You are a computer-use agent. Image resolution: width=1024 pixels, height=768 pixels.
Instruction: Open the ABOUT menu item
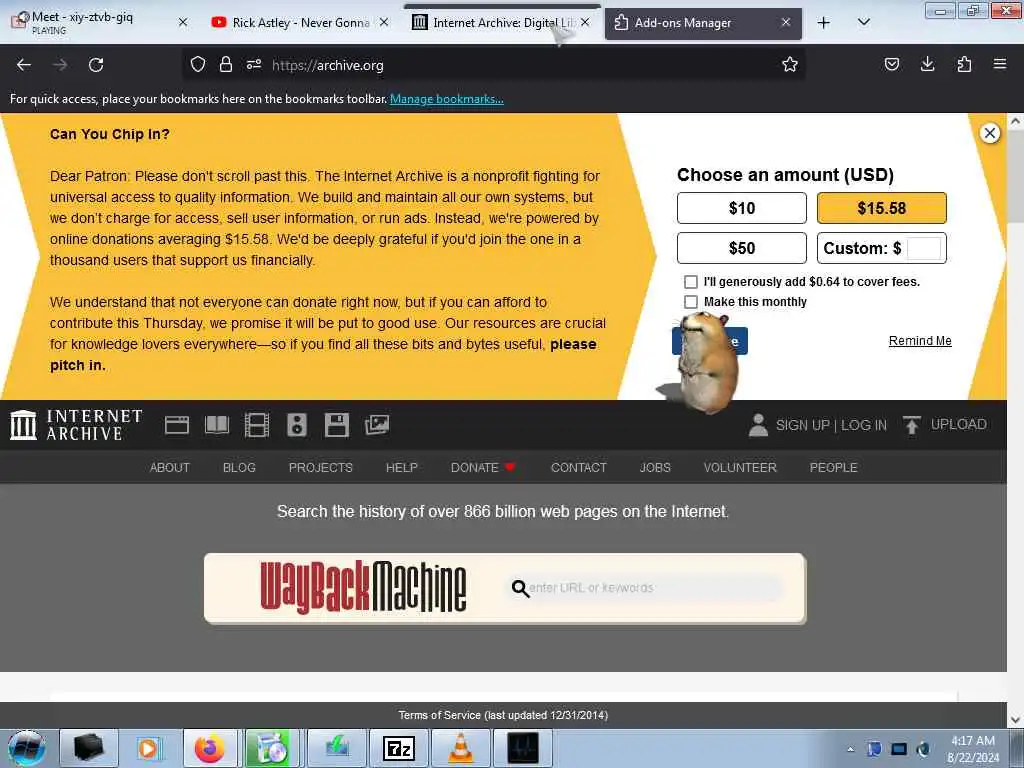170,468
